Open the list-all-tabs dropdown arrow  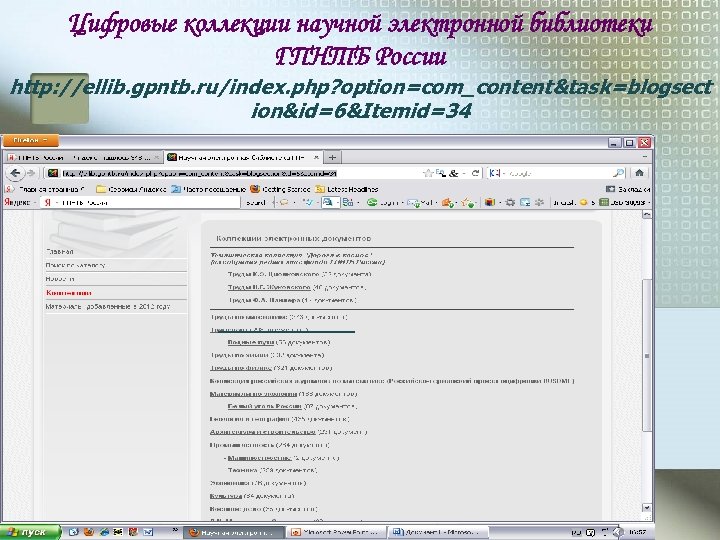645,158
